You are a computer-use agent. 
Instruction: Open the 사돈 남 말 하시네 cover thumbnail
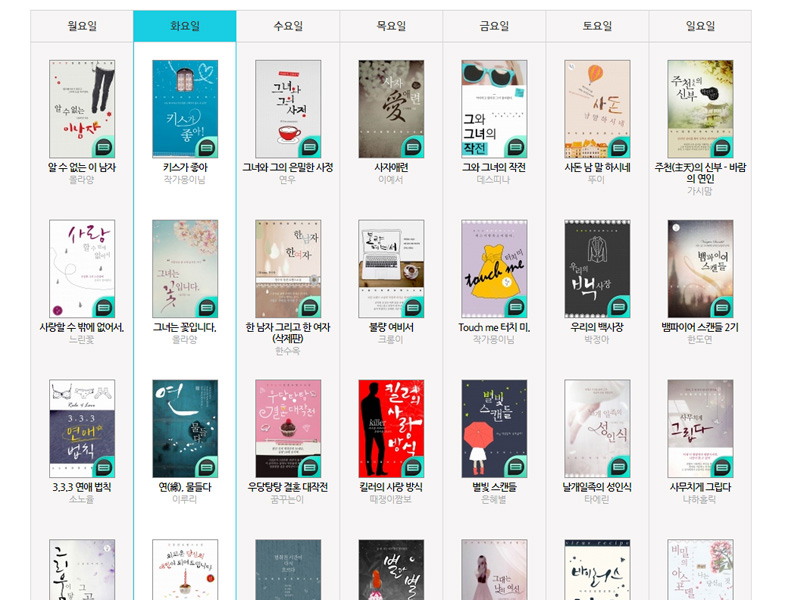[597, 108]
